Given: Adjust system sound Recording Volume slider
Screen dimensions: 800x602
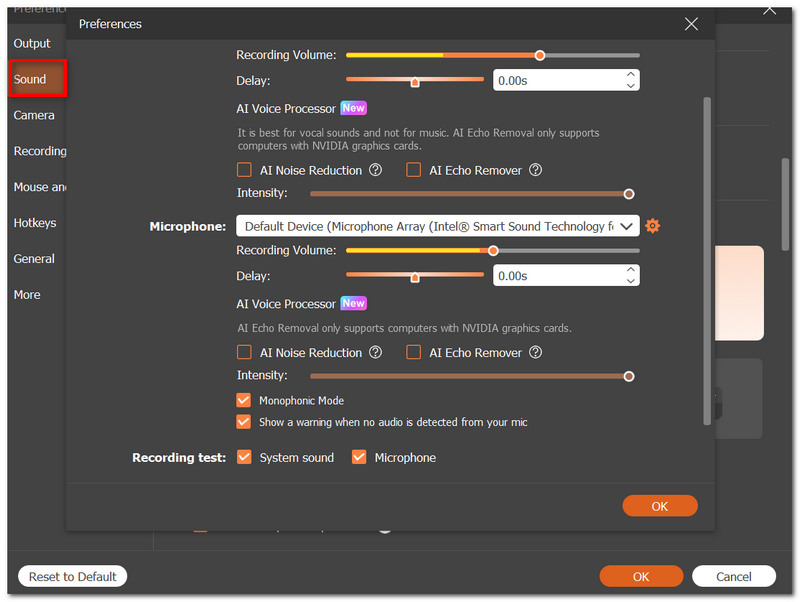Looking at the screenshot, I should click(x=540, y=55).
